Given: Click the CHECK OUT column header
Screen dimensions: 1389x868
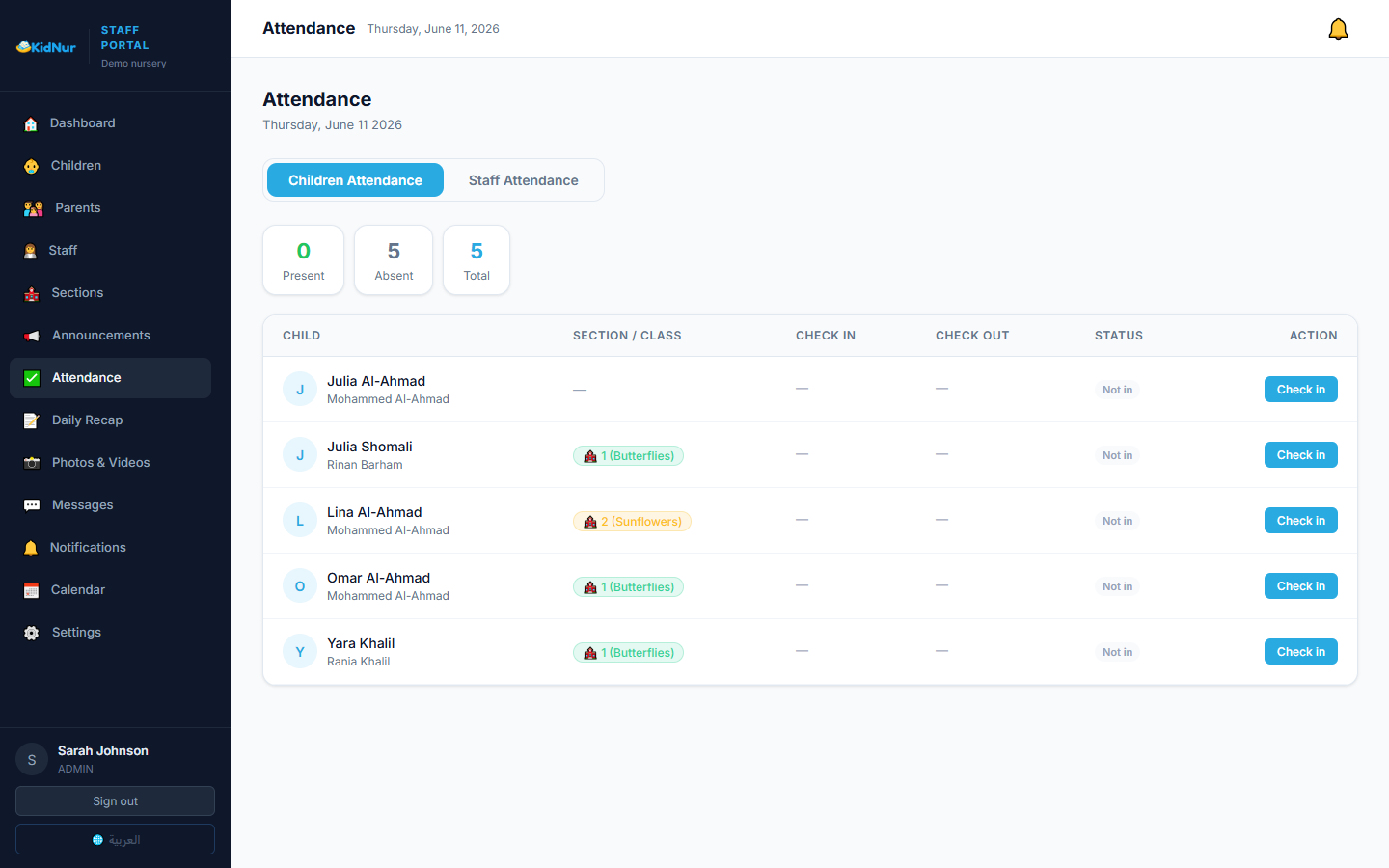Looking at the screenshot, I should coord(972,336).
